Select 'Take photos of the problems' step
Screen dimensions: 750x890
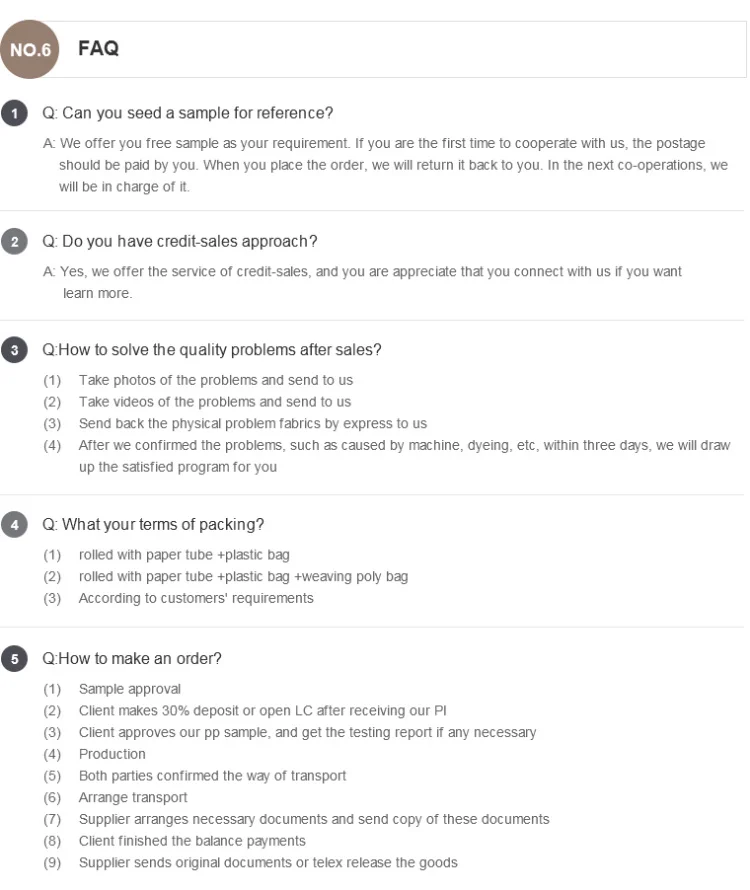click(215, 380)
